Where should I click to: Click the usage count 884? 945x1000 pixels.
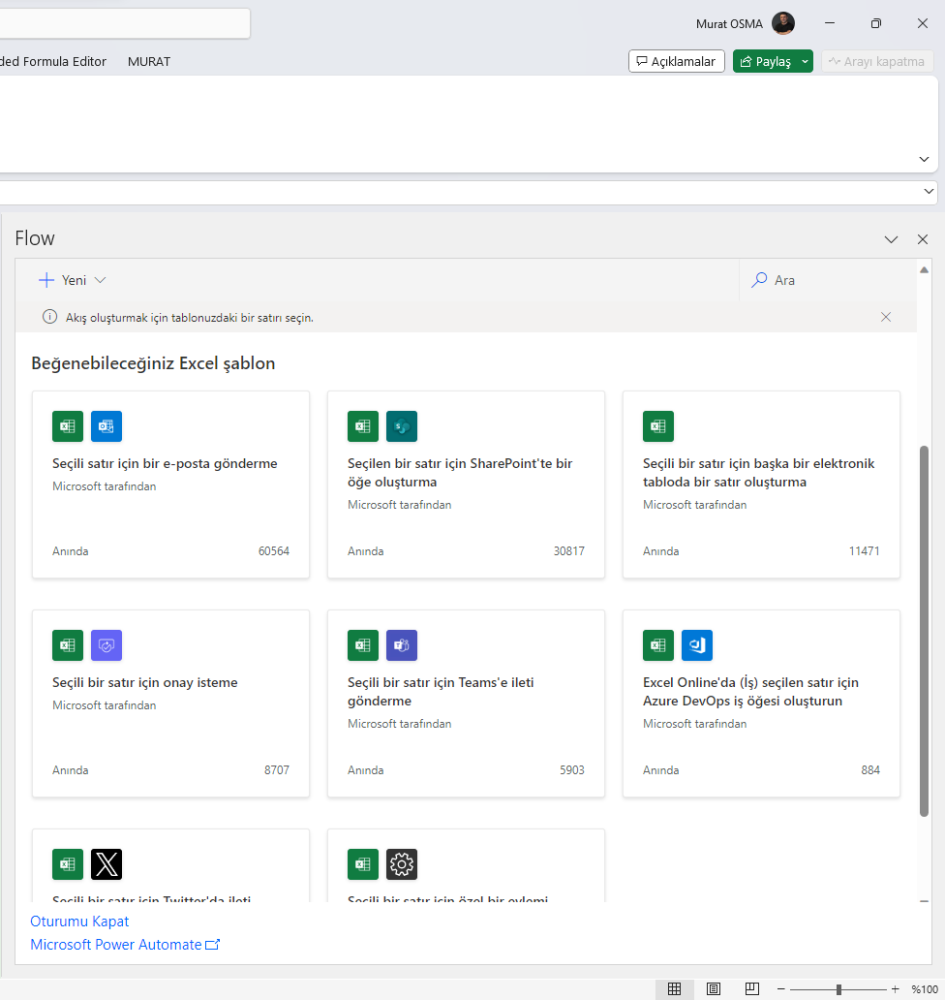pos(870,770)
